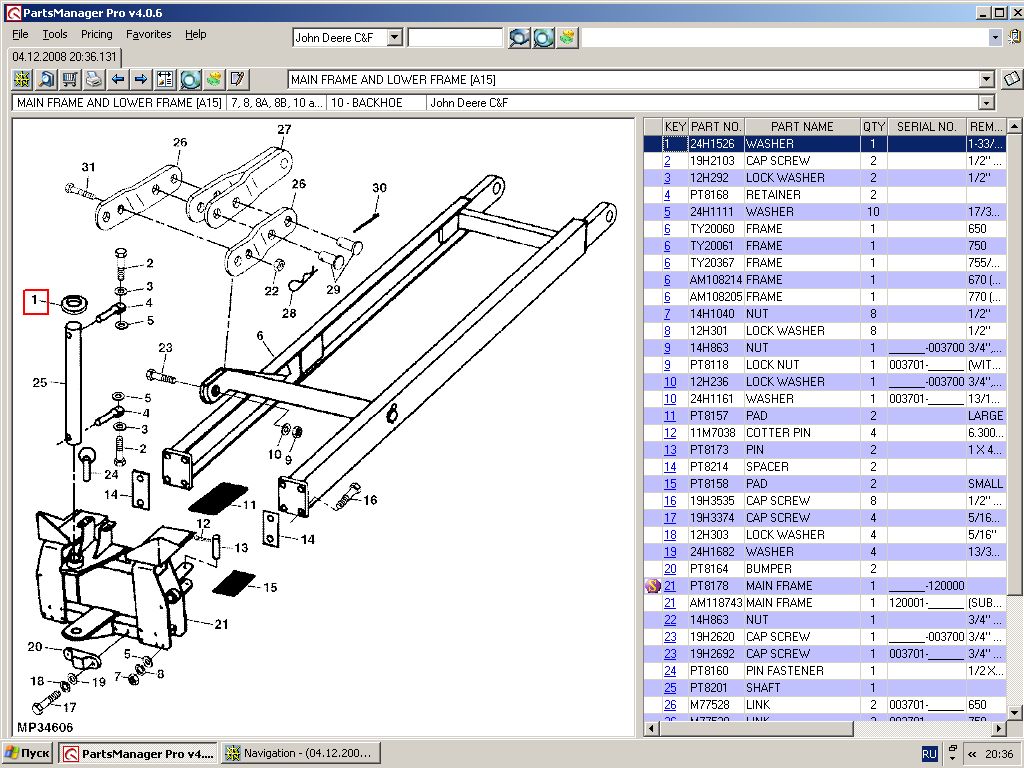This screenshot has height=768, width=1024.
Task: Click the substitution S icon on the PT8178 row
Action: (653, 586)
